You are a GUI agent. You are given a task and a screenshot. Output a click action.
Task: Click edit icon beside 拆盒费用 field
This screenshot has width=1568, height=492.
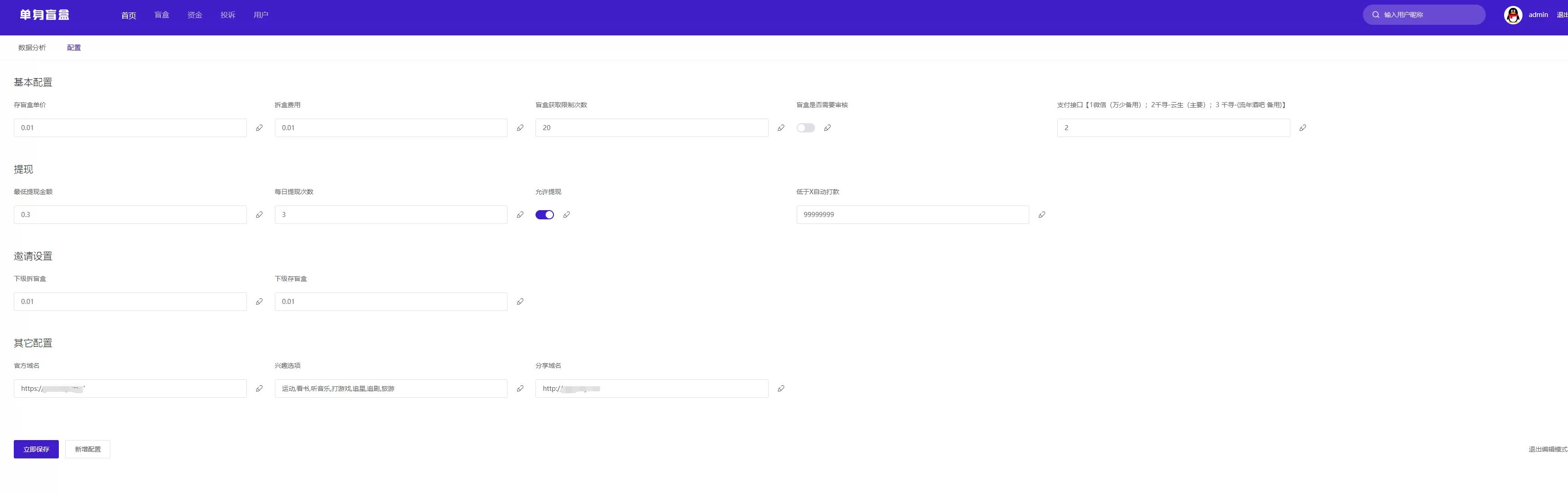pyautogui.click(x=520, y=128)
